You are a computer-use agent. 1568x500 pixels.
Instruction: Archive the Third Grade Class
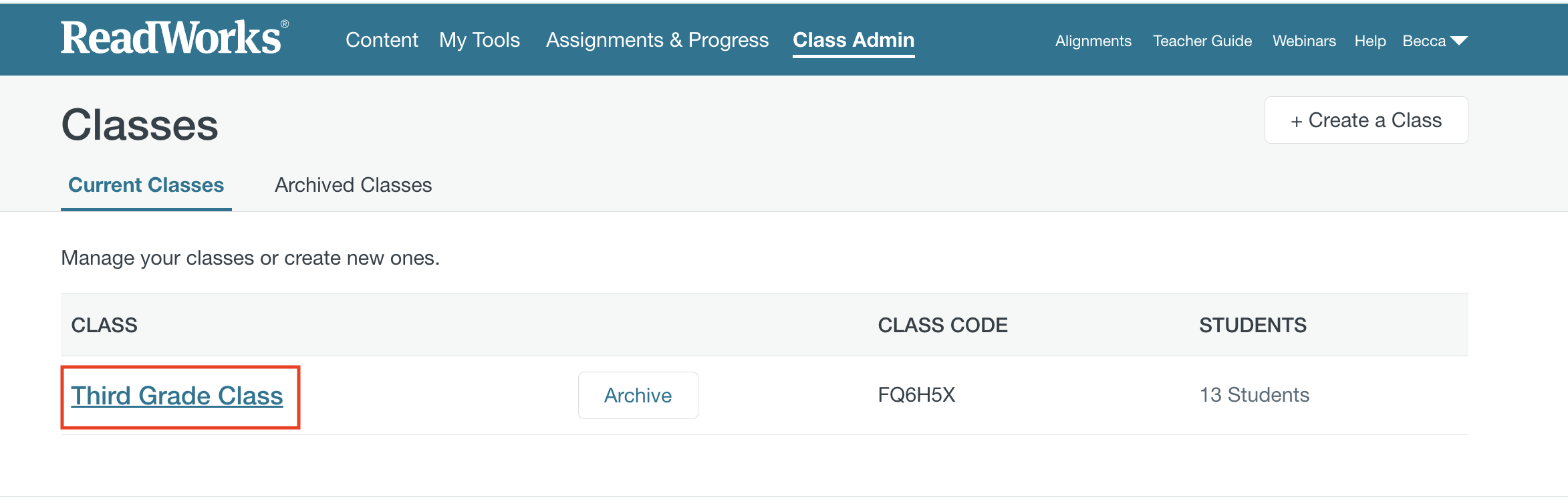[x=638, y=395]
